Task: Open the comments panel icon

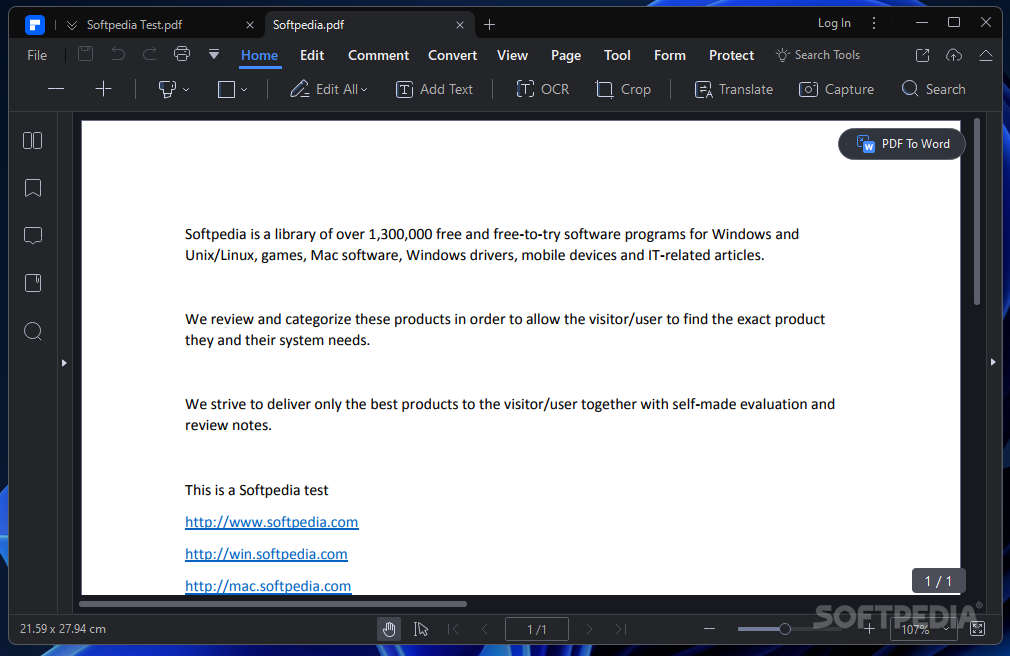Action: [33, 235]
